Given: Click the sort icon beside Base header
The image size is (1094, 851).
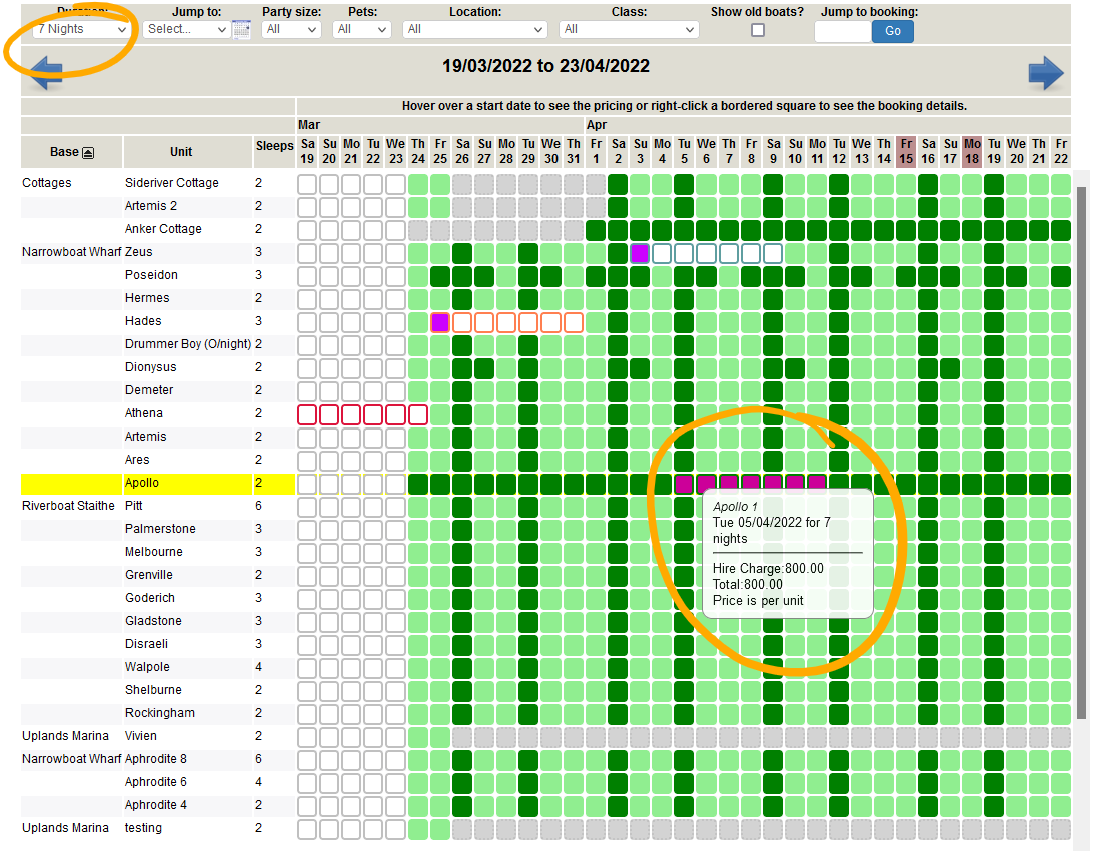Looking at the screenshot, I should 88,153.
